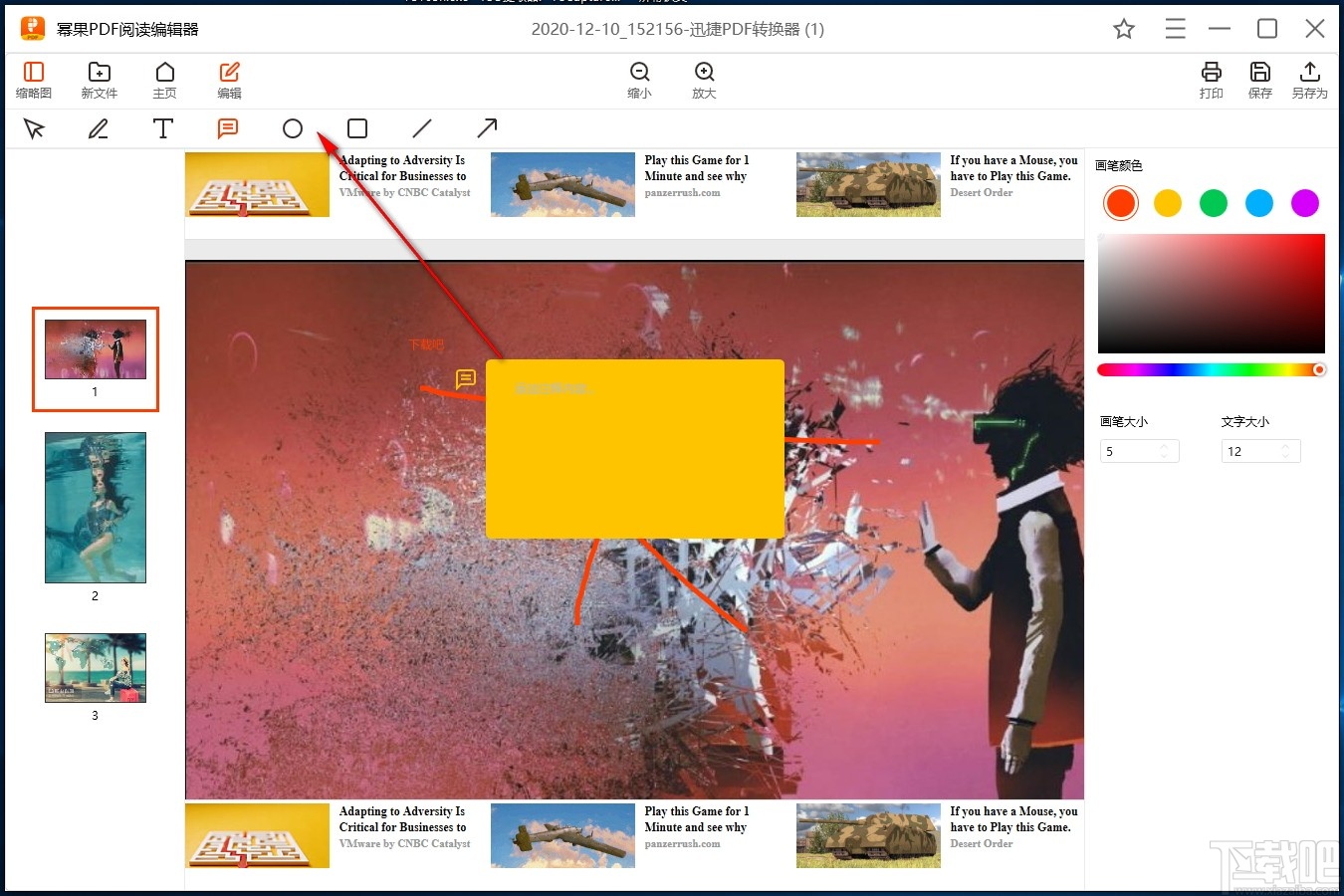1344x896 pixels.
Task: Click the app logo in title bar
Action: pos(33,29)
